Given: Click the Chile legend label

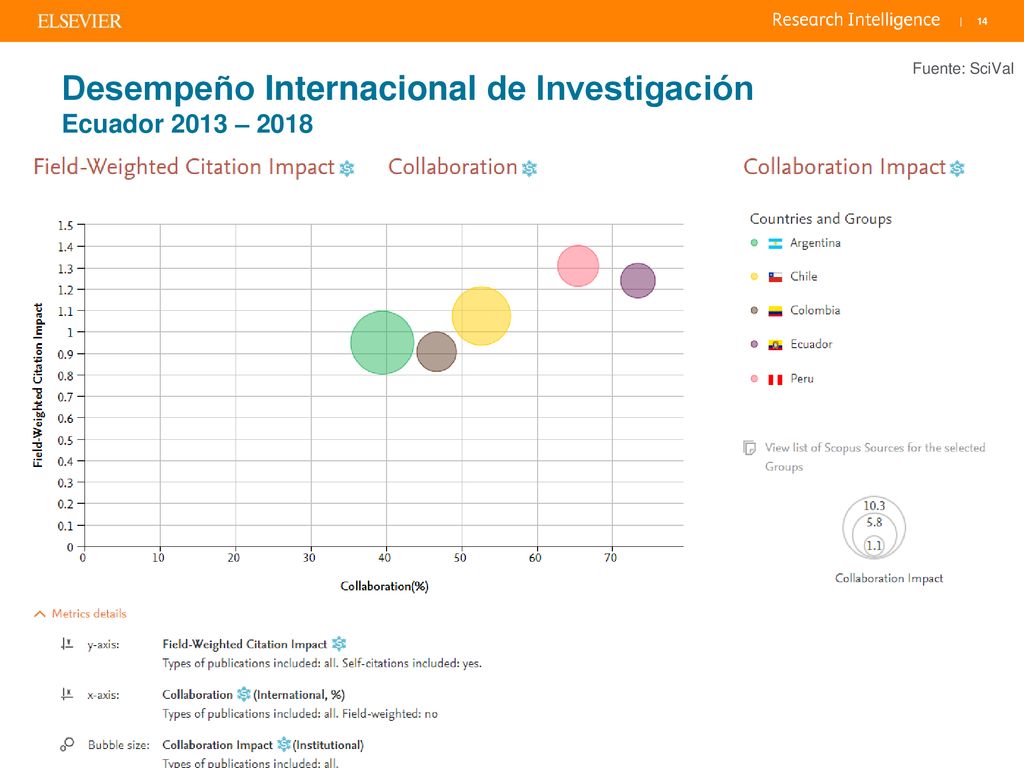Looking at the screenshot, I should pos(803,276).
